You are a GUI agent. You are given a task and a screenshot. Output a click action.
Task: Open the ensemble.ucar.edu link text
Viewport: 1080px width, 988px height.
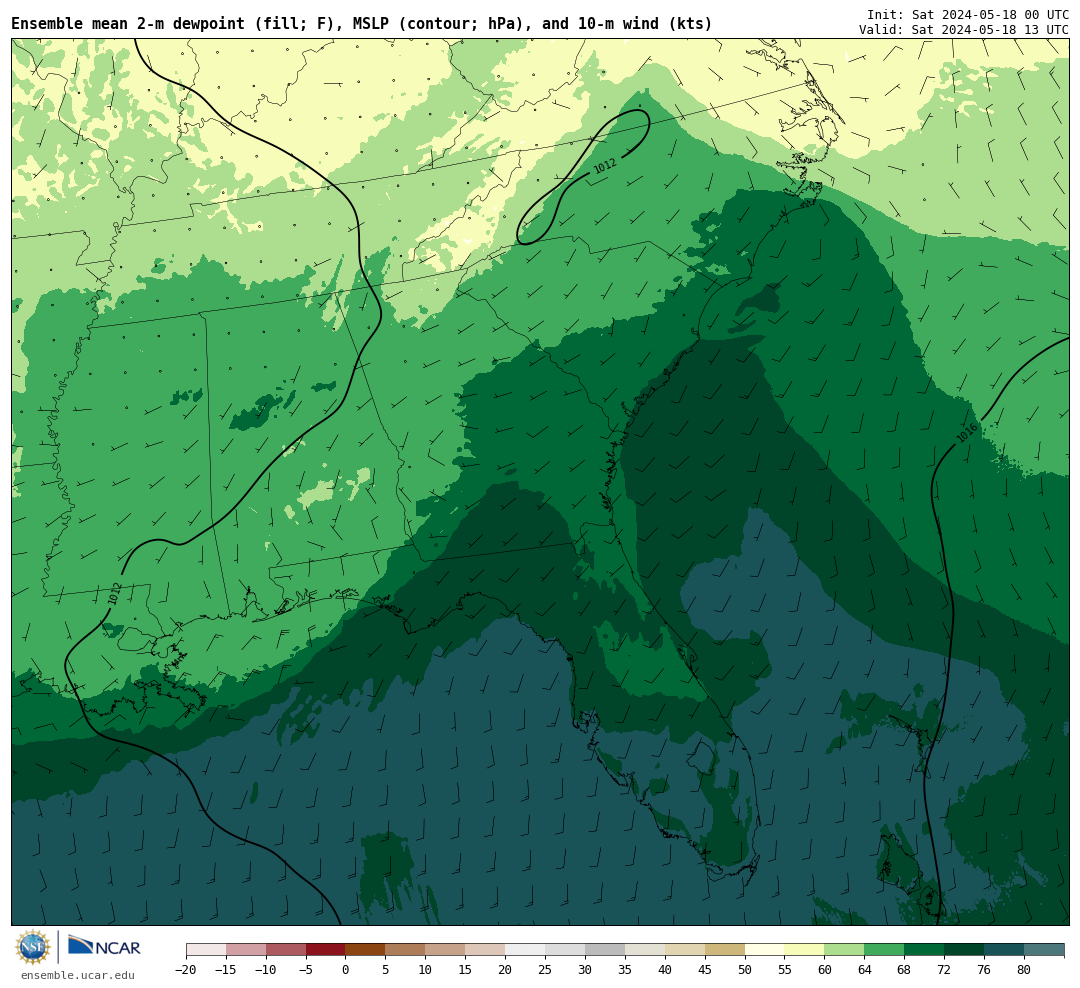(x=78, y=975)
